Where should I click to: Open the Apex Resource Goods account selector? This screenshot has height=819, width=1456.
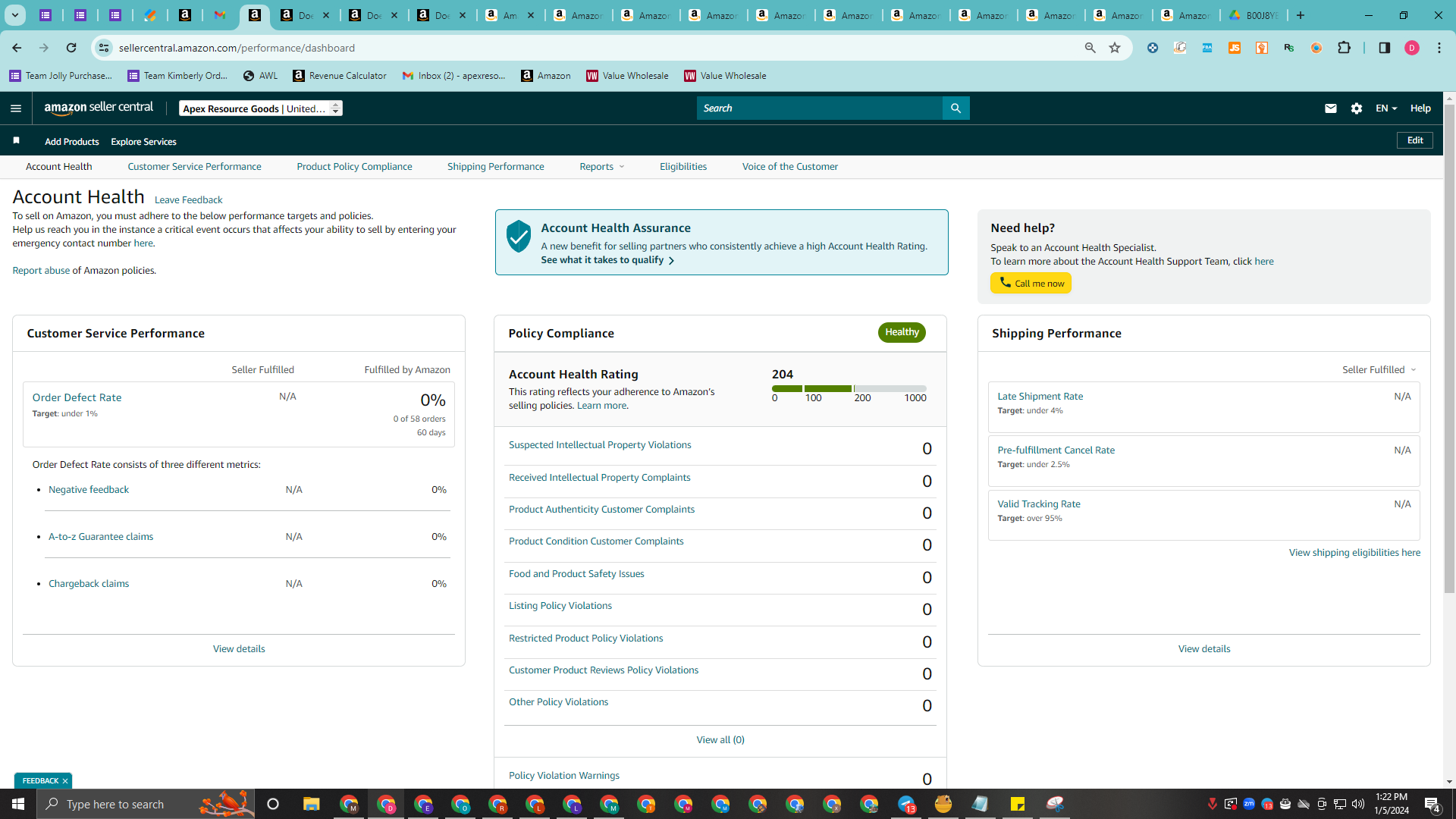pyautogui.click(x=261, y=108)
